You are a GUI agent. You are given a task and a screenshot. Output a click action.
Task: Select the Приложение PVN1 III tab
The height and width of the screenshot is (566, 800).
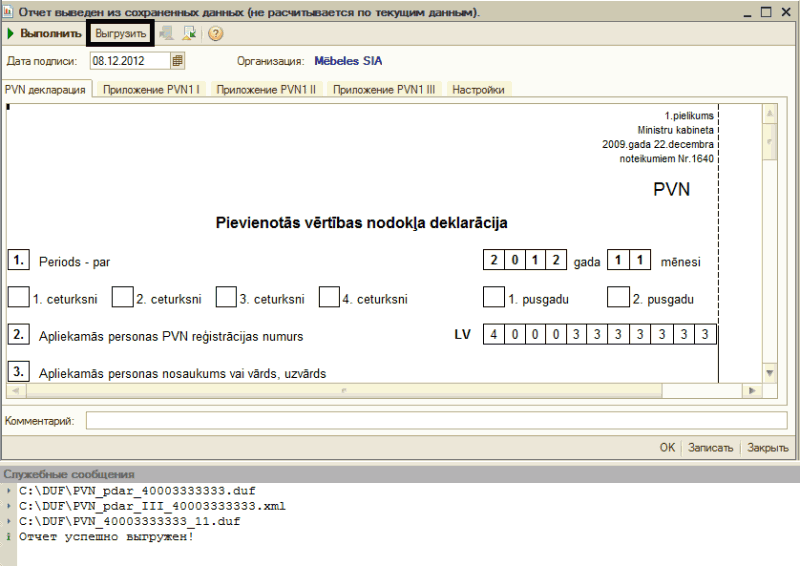pyautogui.click(x=385, y=89)
